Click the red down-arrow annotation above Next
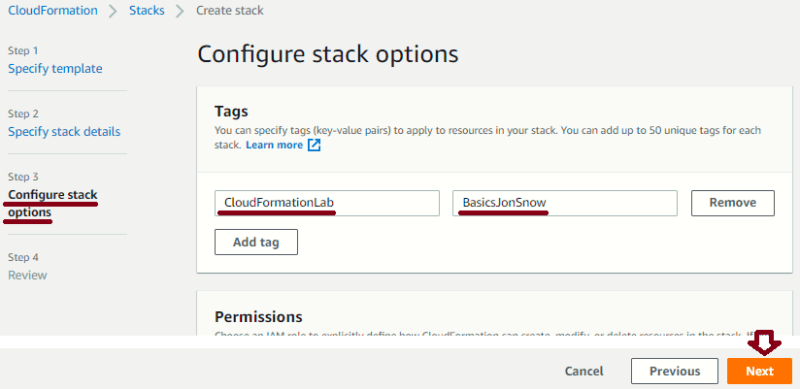 [764, 343]
